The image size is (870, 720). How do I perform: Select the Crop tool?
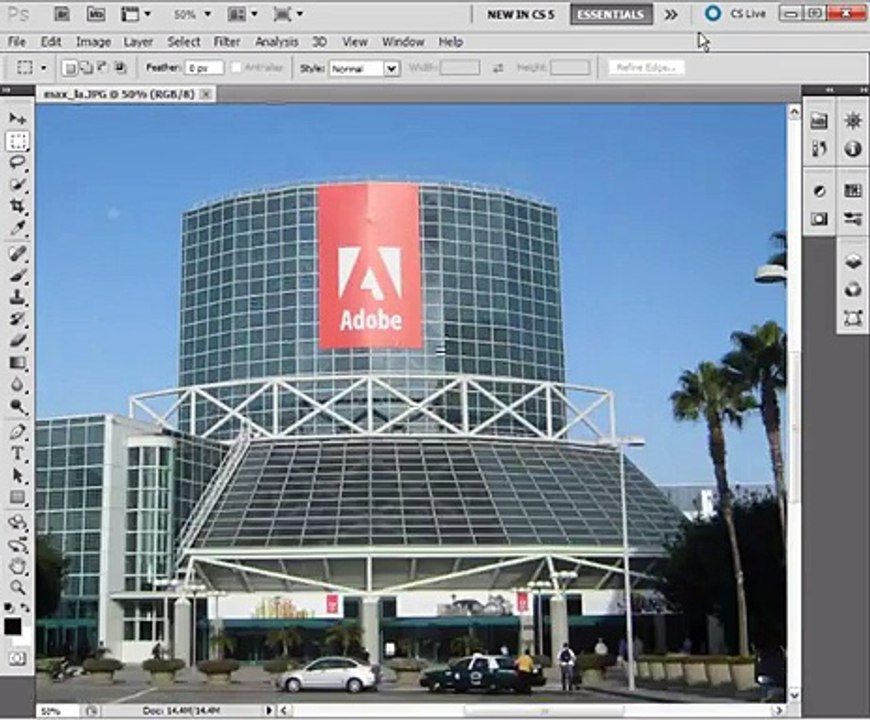pos(17,206)
